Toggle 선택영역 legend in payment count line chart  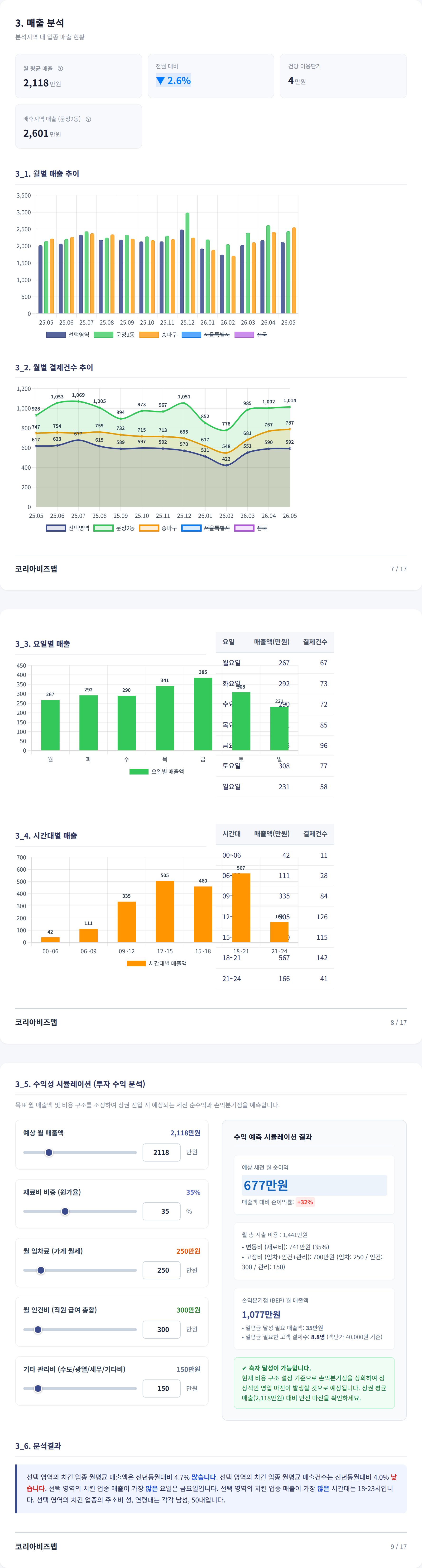click(x=67, y=528)
